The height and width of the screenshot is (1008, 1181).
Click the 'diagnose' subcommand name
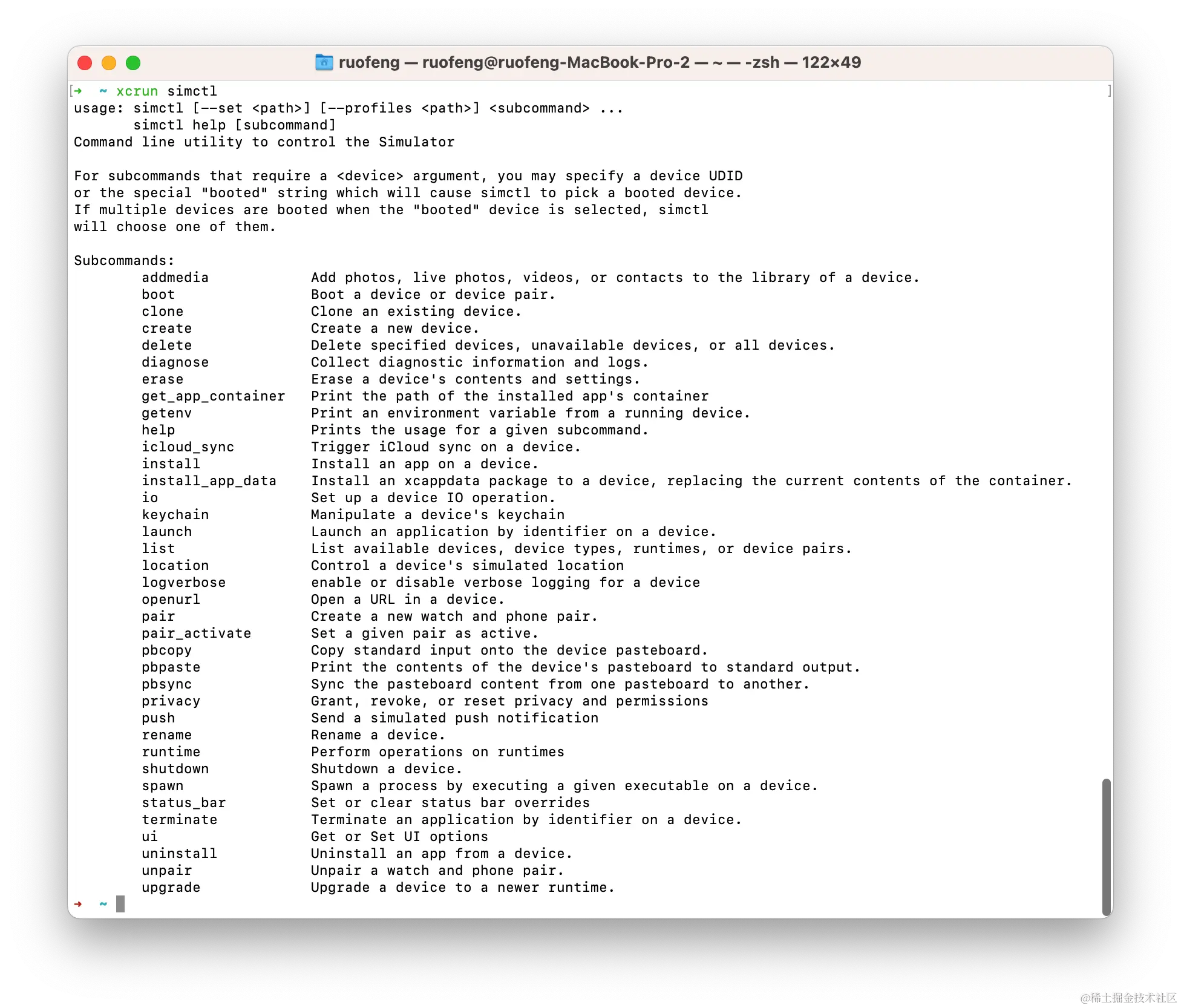point(175,362)
